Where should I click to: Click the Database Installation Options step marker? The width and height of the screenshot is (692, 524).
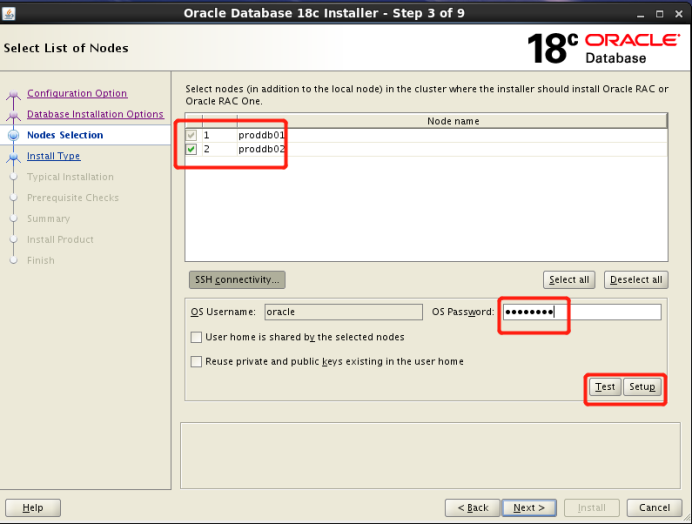tap(14, 115)
